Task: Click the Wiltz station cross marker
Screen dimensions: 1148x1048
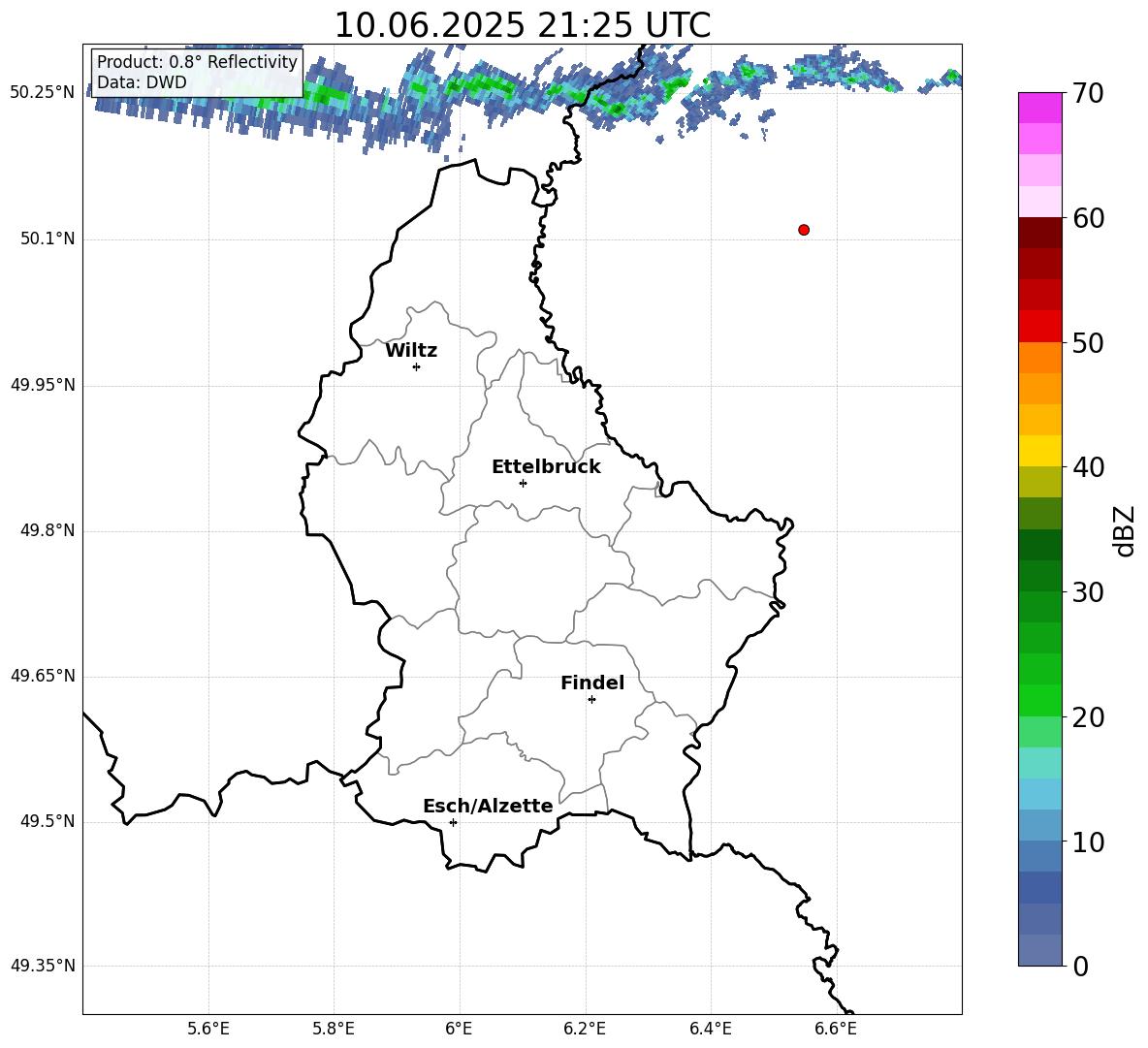Action: (x=417, y=366)
